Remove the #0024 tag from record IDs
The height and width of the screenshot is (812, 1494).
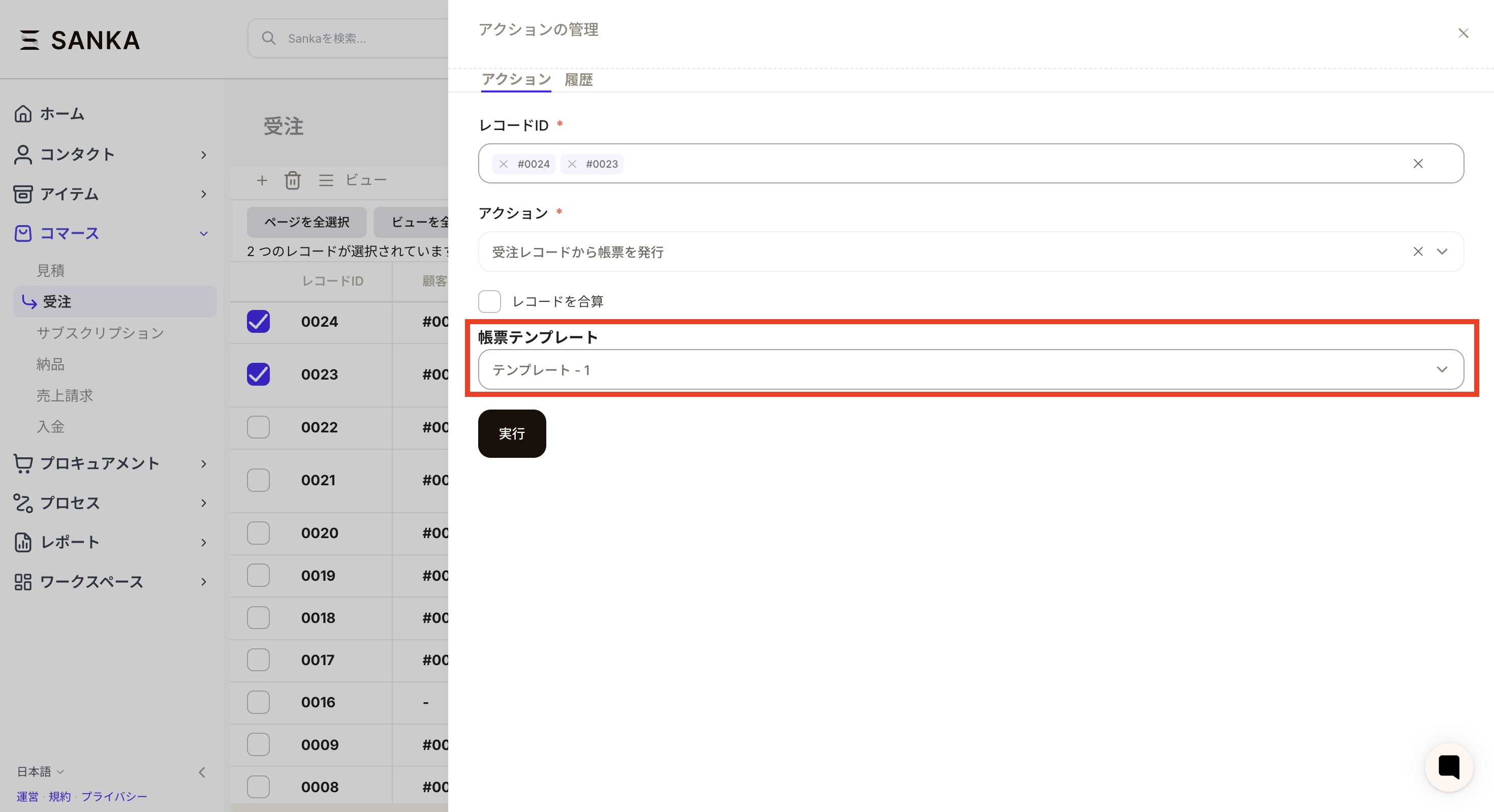click(504, 164)
